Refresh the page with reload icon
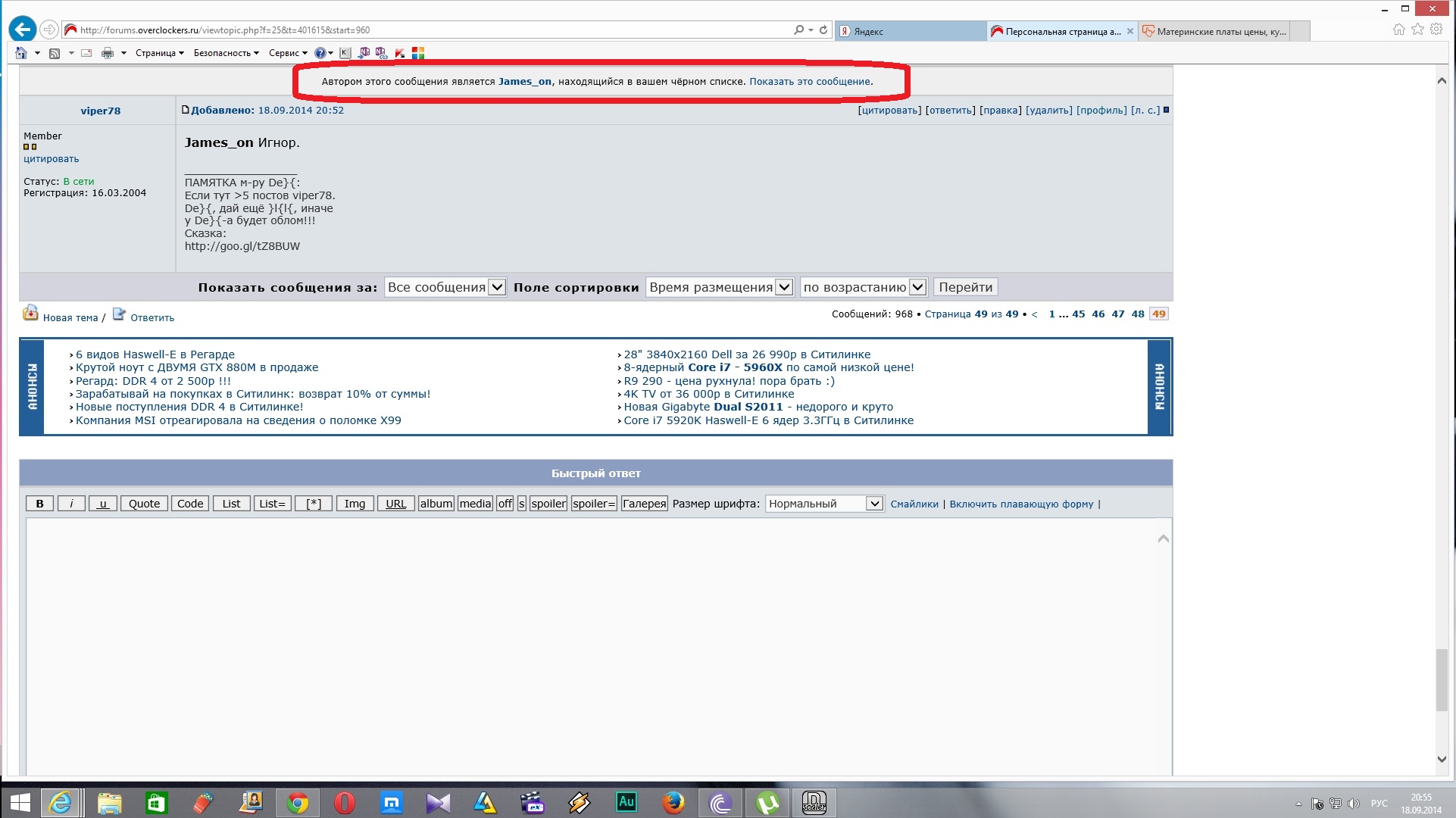 (823, 30)
